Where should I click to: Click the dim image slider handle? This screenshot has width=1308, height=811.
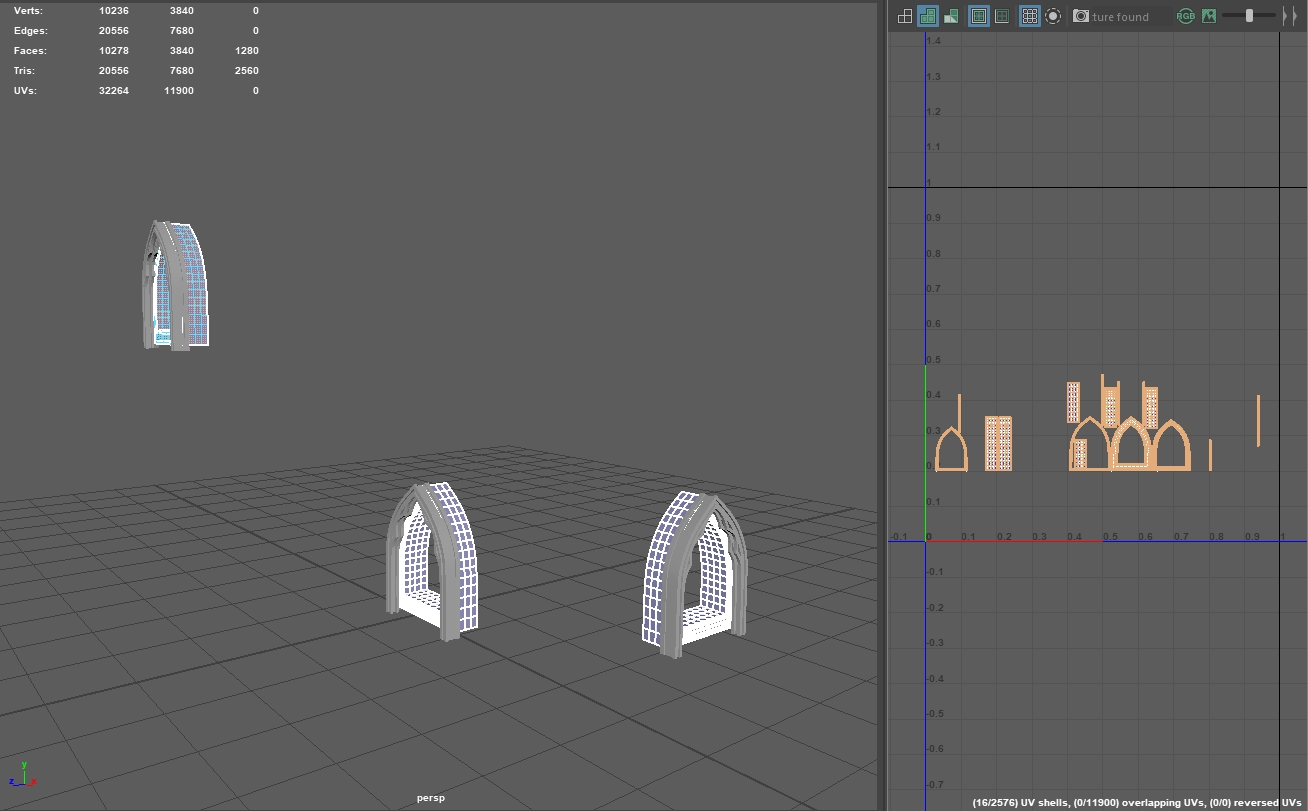(x=1249, y=16)
